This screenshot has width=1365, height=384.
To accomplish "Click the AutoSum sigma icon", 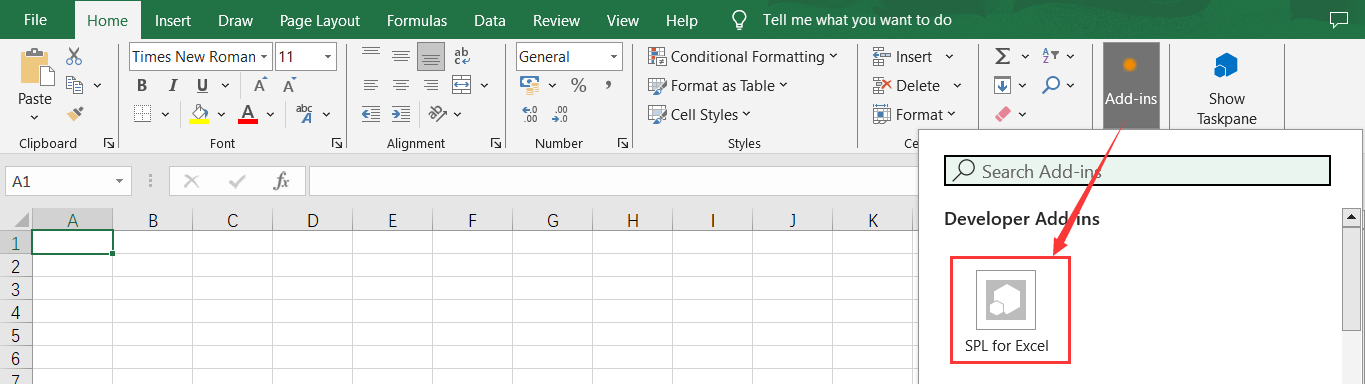I will [x=1003, y=57].
